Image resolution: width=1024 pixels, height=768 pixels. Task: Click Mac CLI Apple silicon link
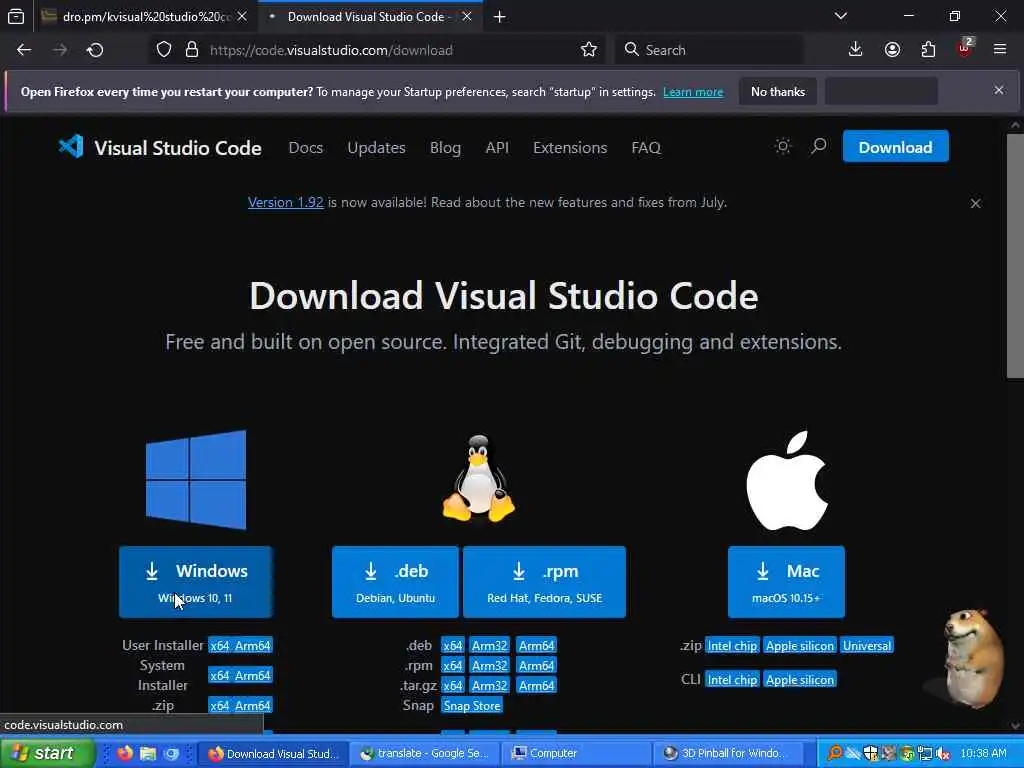click(799, 680)
